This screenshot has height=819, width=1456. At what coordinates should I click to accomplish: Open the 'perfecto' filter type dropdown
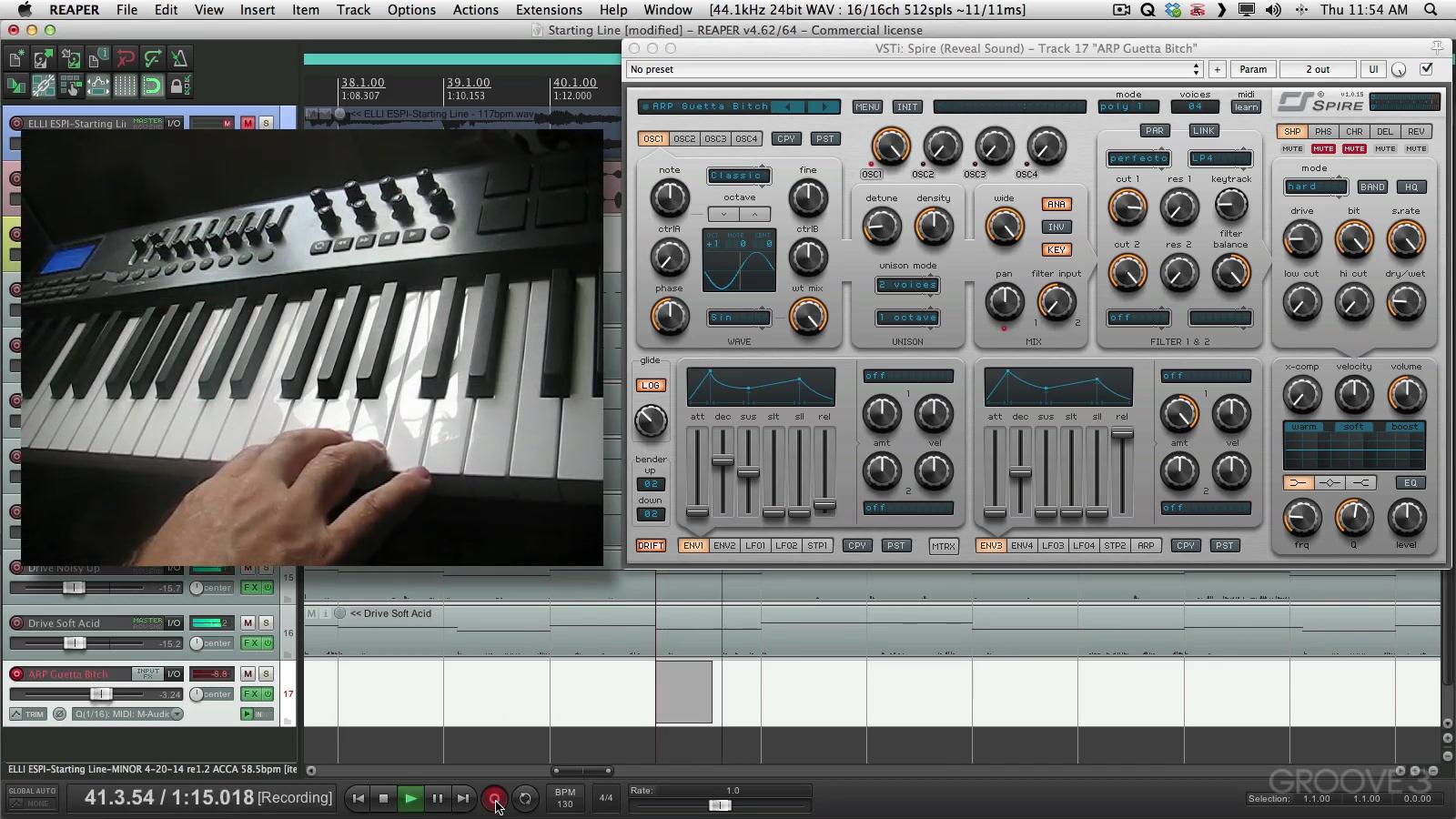(1138, 158)
